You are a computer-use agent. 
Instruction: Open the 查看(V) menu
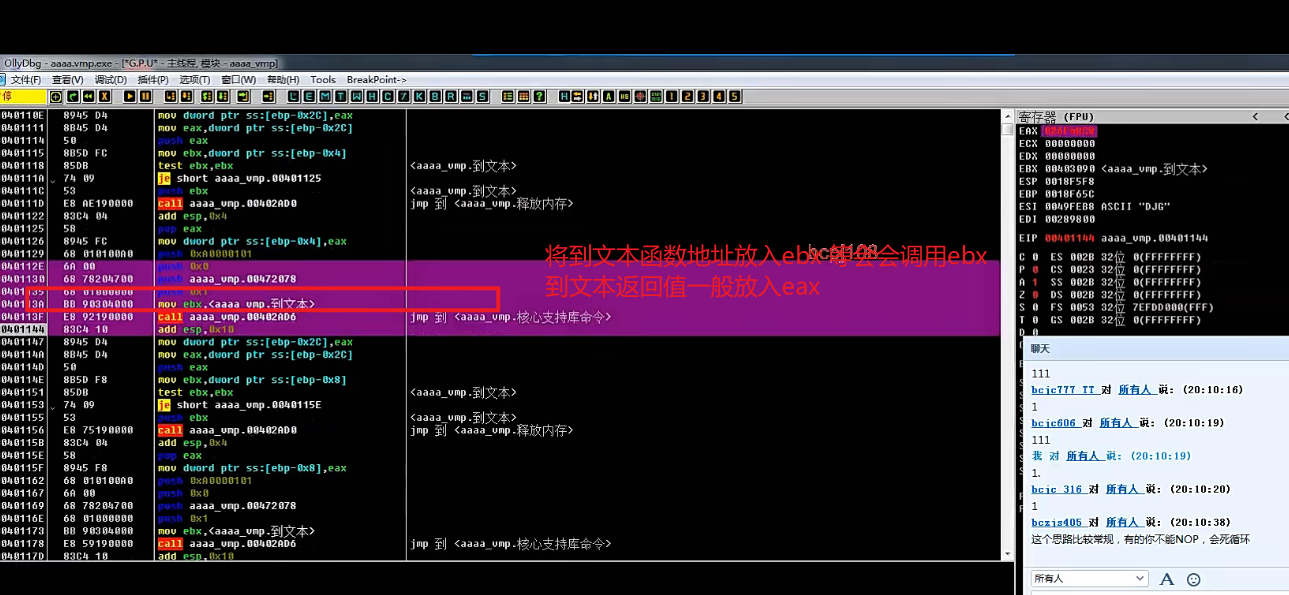point(67,80)
